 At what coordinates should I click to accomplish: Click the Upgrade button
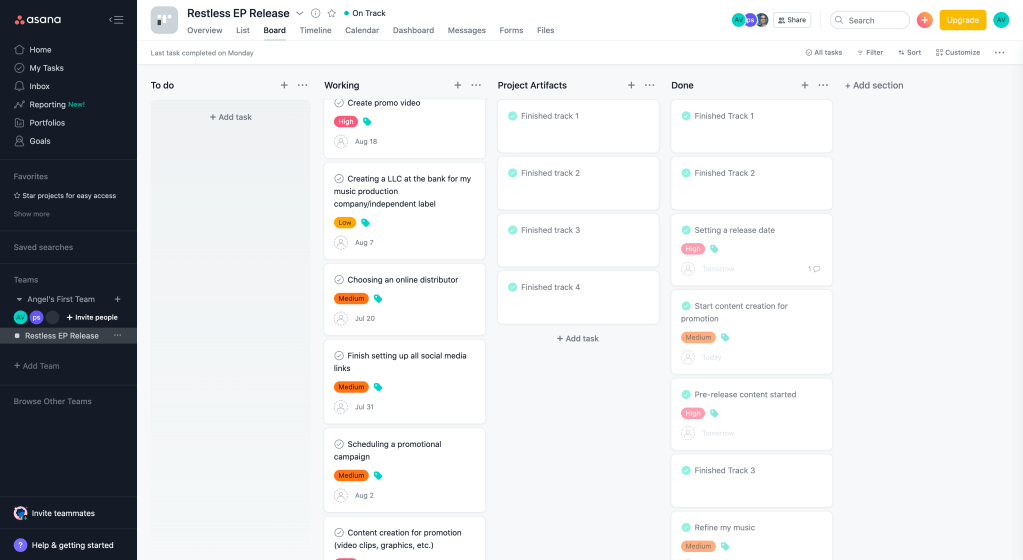(962, 20)
